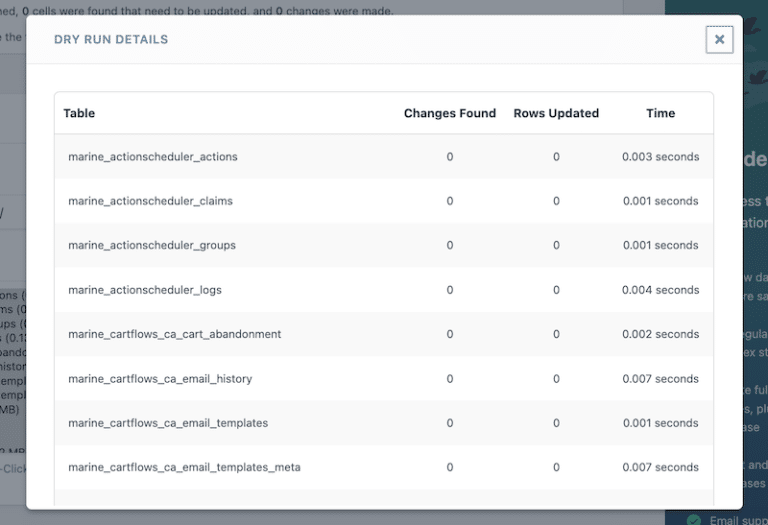Viewport: 768px width, 525px height.
Task: Click the DRY RUN DETAILS dialog title
Action: point(111,40)
